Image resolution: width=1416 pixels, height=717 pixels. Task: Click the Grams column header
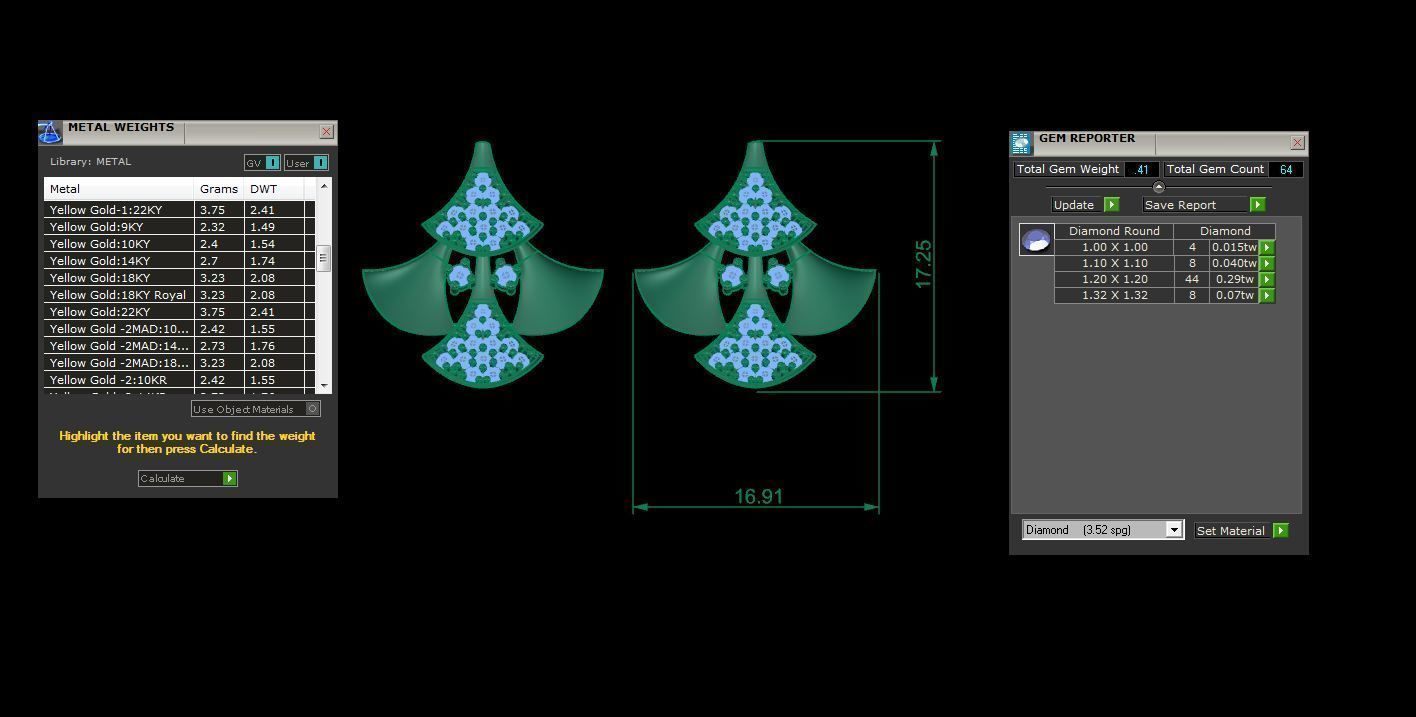pos(219,189)
